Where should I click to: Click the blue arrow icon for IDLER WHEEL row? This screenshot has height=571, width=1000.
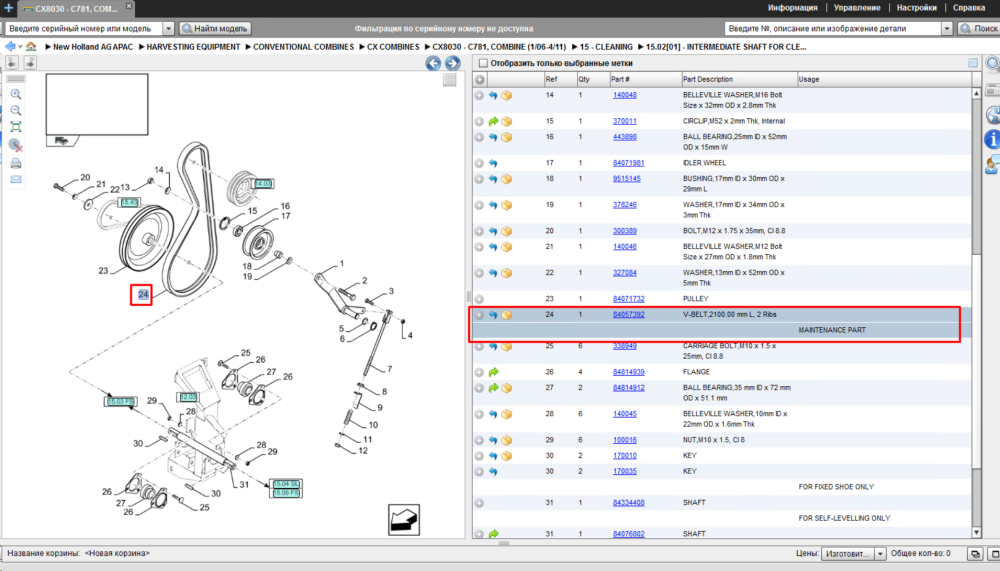(x=493, y=163)
